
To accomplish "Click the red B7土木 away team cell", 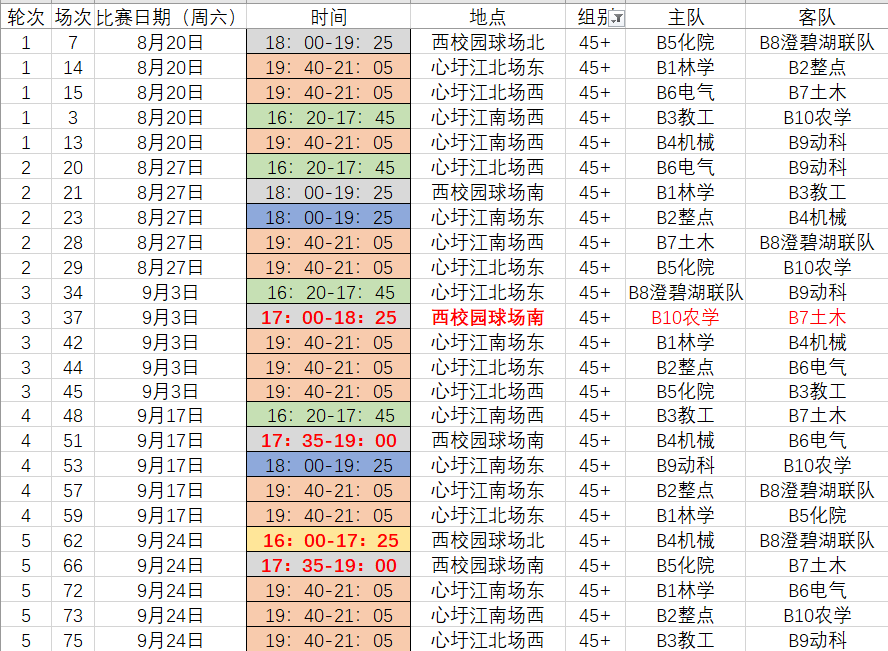I will pos(816,317).
